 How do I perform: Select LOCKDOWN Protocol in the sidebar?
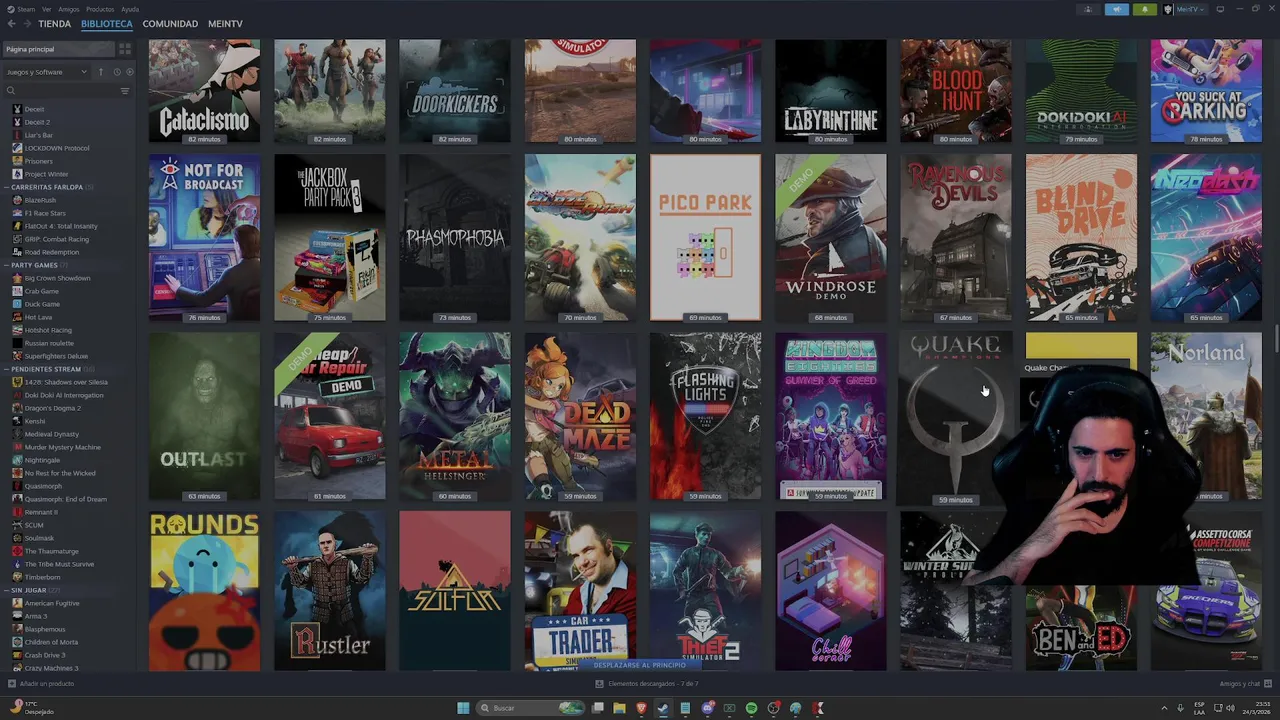click(x=56, y=148)
